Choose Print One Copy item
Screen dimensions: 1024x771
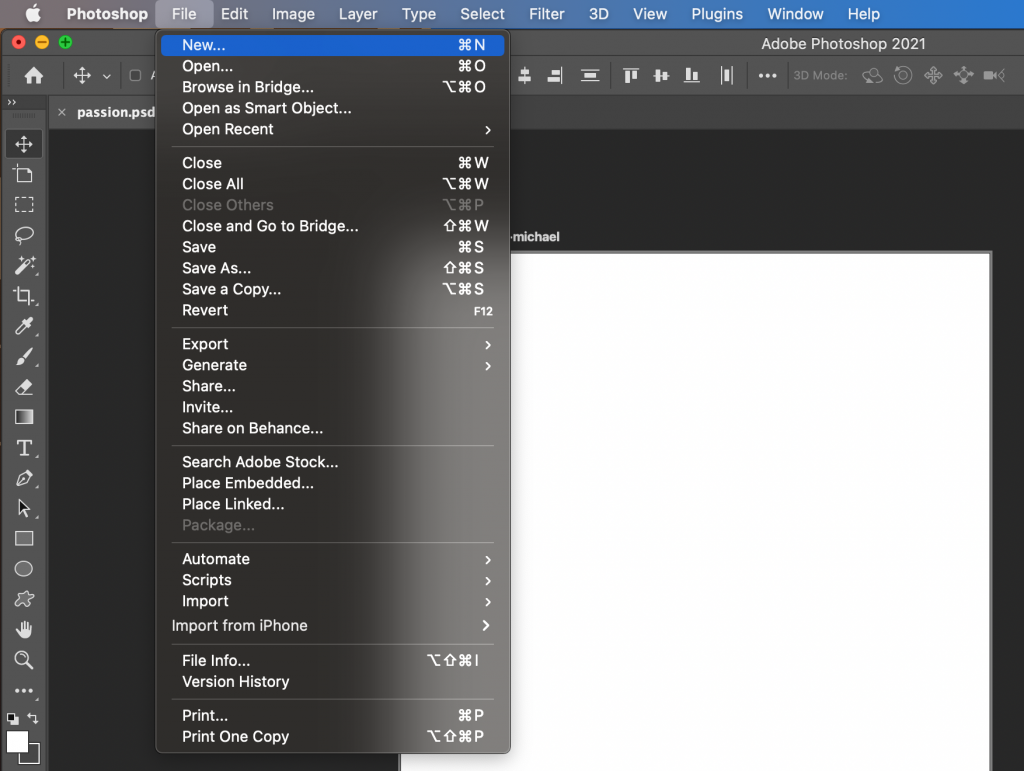click(332, 736)
